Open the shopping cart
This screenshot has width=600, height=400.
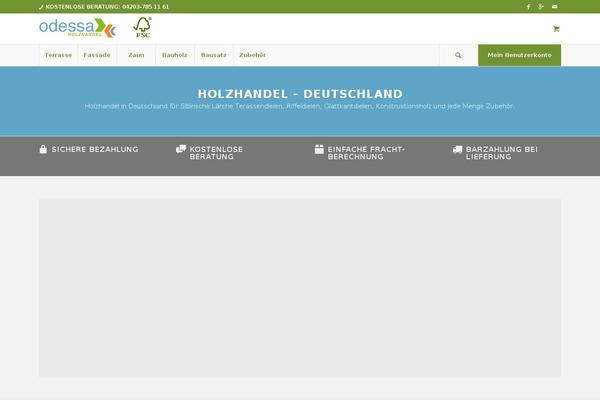click(x=556, y=29)
